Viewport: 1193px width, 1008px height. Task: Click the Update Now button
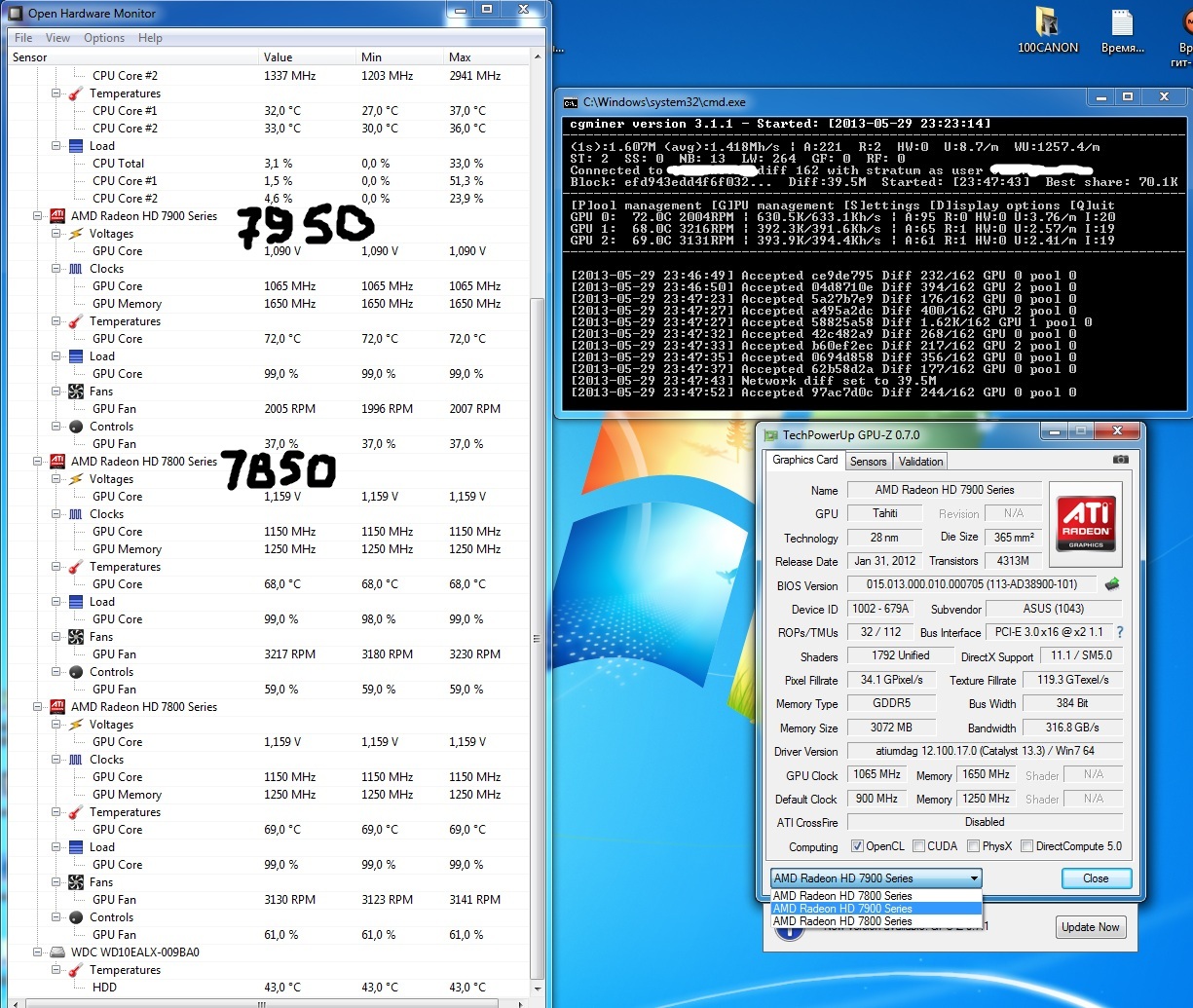[1089, 927]
